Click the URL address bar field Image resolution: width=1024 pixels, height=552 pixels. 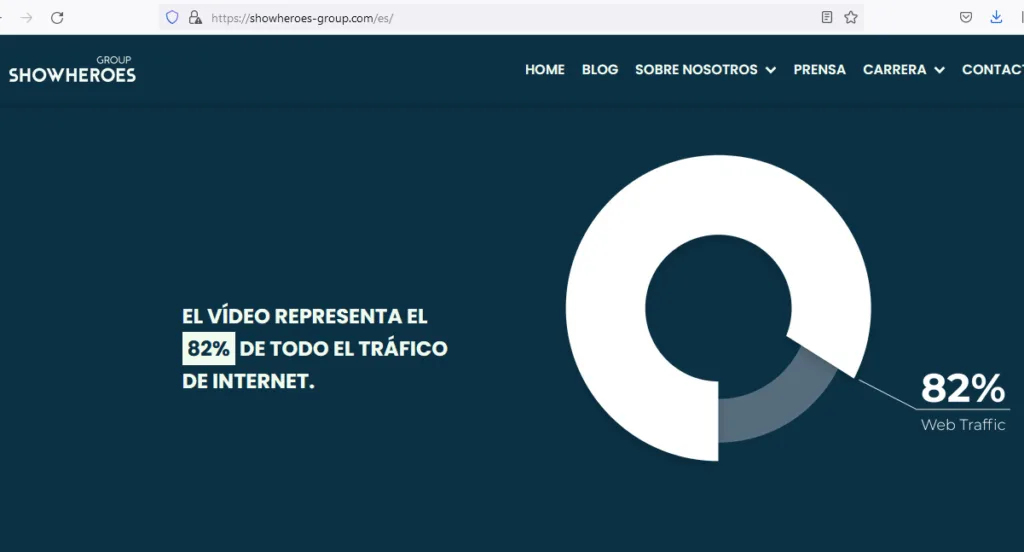[500, 17]
